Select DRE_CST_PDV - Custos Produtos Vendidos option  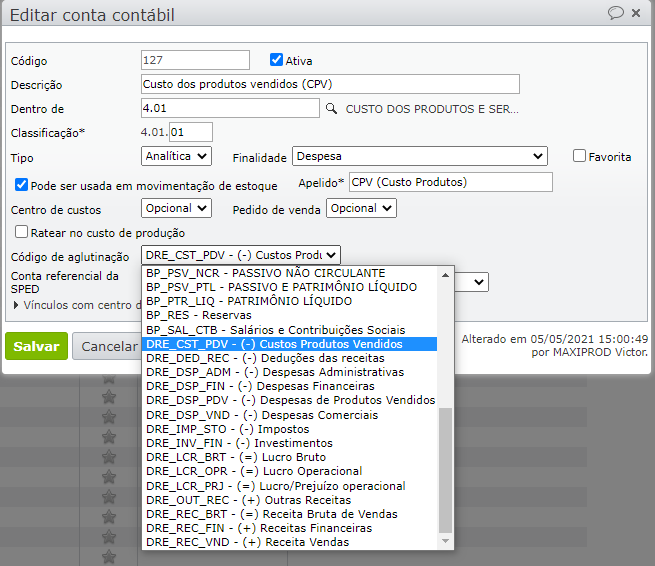pos(289,344)
